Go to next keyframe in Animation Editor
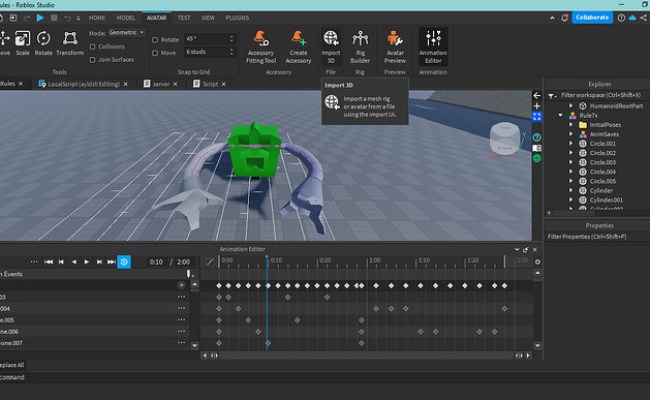The width and height of the screenshot is (650, 400). click(99, 262)
